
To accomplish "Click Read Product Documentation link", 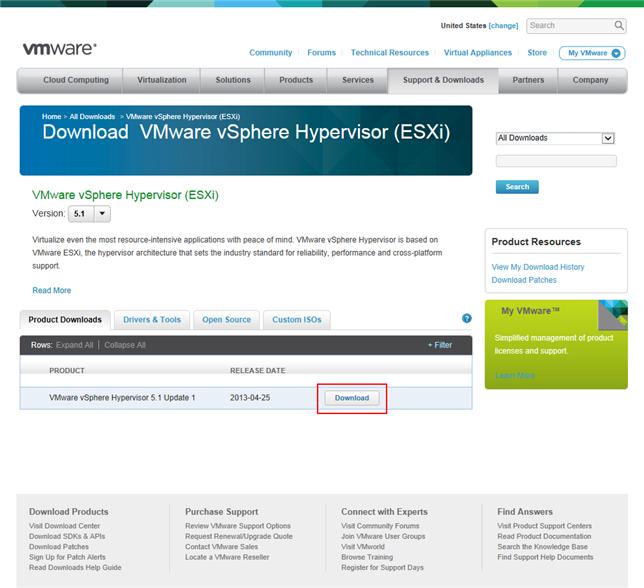I will [544, 536].
